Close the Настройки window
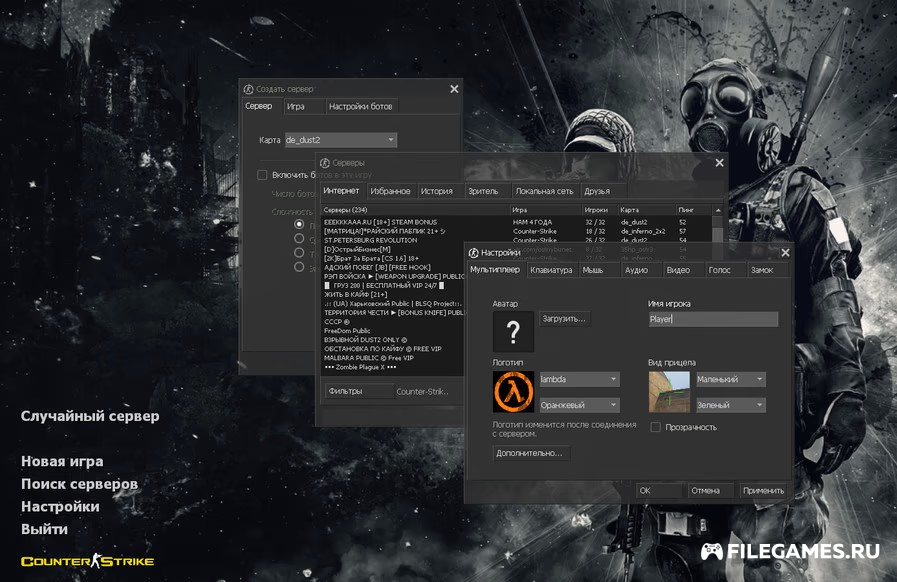The height and width of the screenshot is (582, 897). coord(785,252)
